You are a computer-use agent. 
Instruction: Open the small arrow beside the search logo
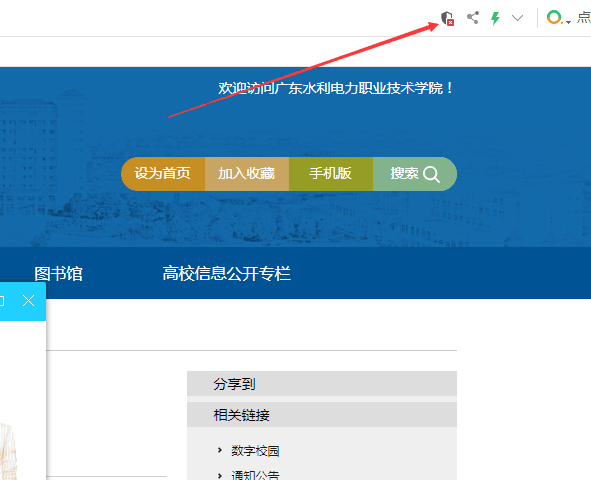(568, 22)
